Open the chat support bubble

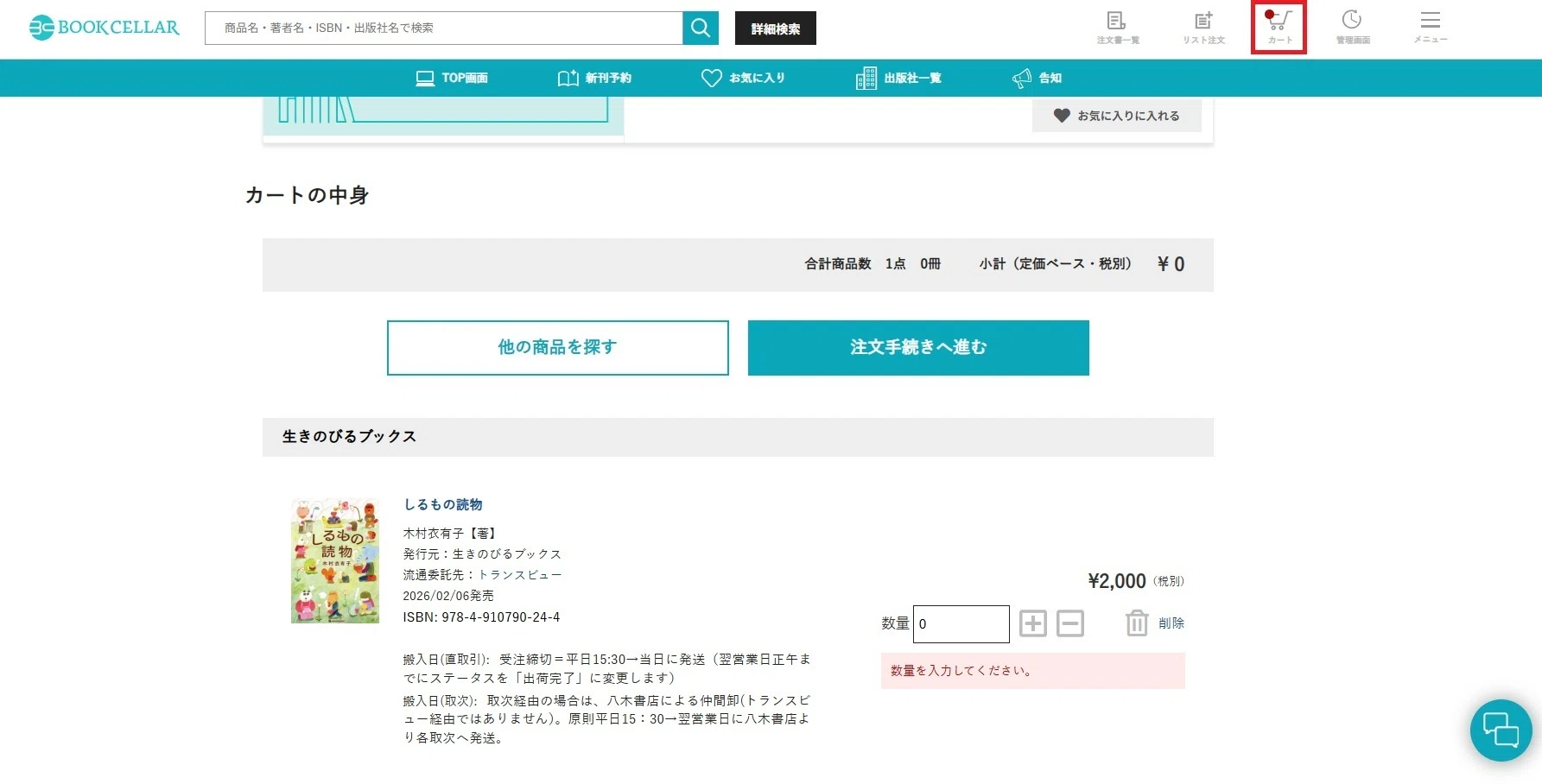pyautogui.click(x=1501, y=730)
